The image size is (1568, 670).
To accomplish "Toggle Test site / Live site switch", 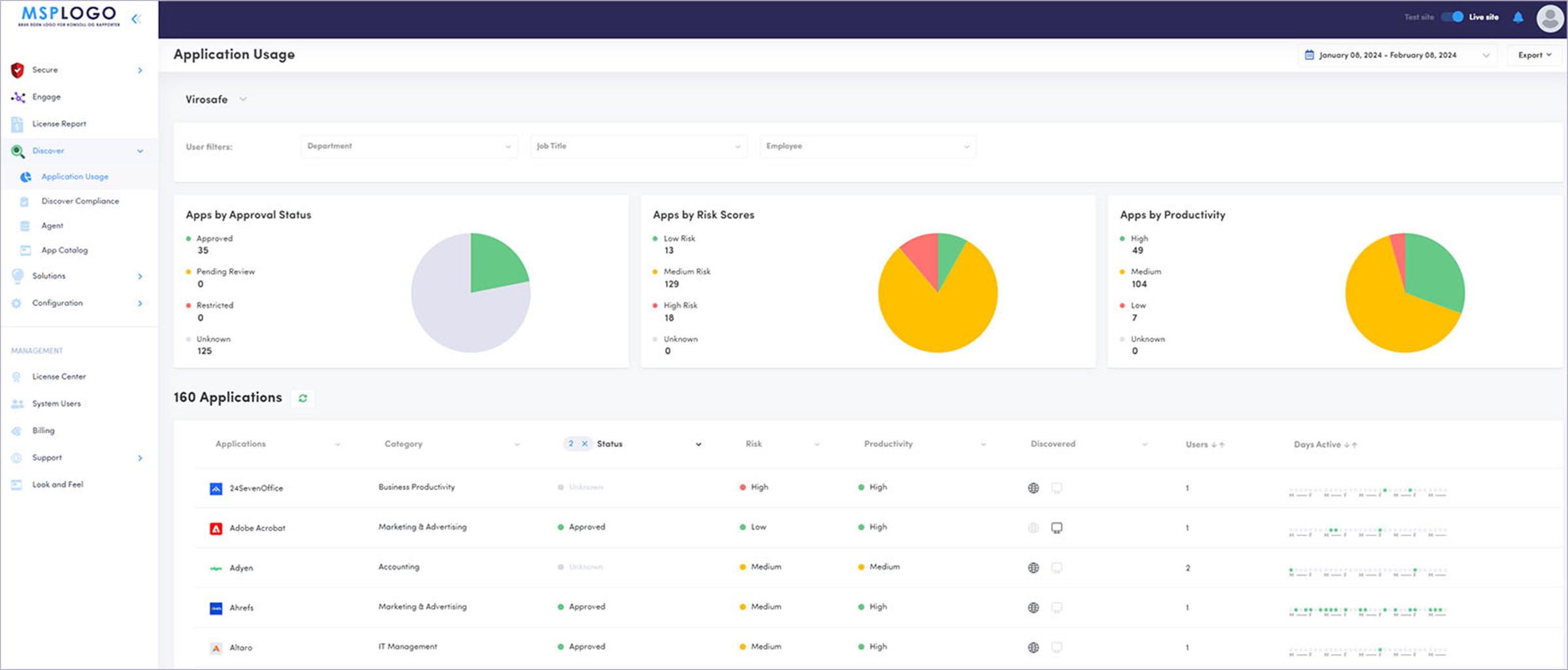I will 1452,17.
